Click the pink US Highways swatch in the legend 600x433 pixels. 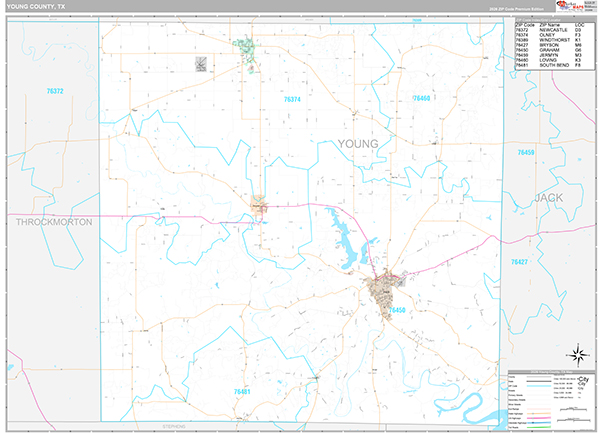[539, 418]
